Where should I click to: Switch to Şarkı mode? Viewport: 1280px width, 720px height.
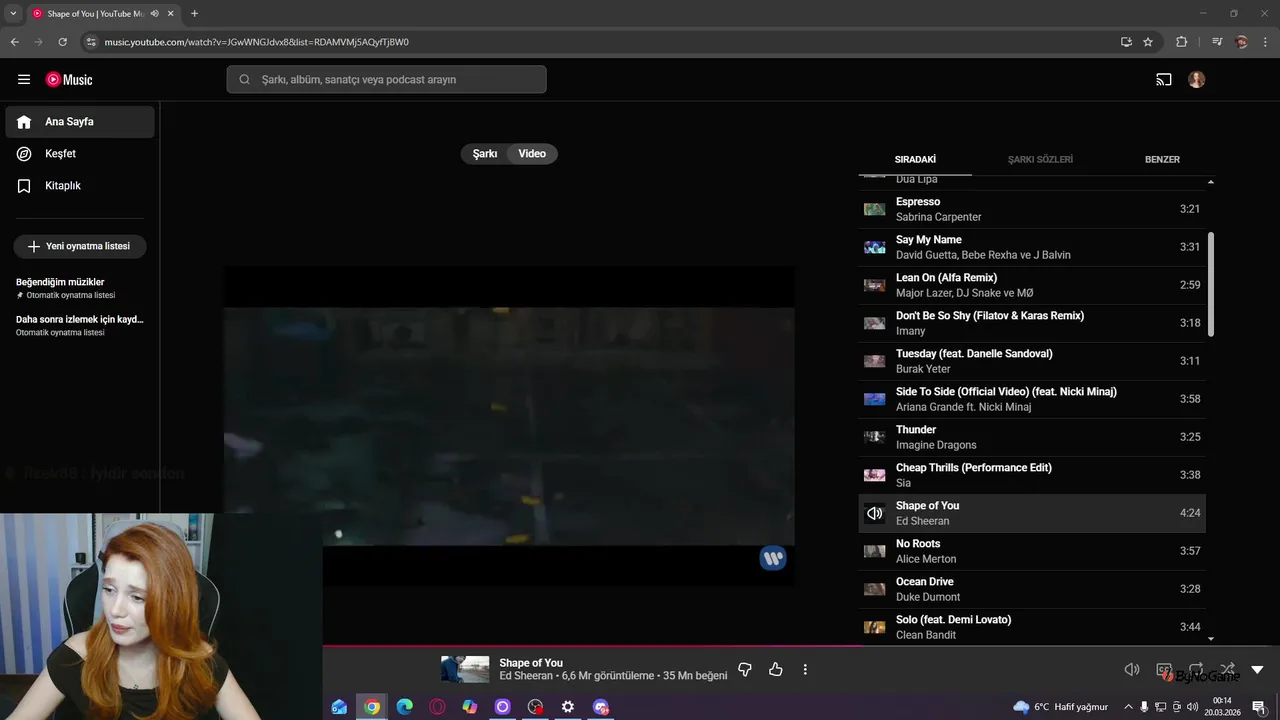485,154
